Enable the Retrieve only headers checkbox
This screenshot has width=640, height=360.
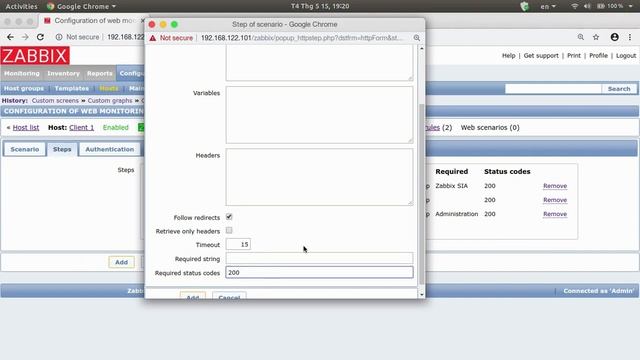(x=229, y=231)
